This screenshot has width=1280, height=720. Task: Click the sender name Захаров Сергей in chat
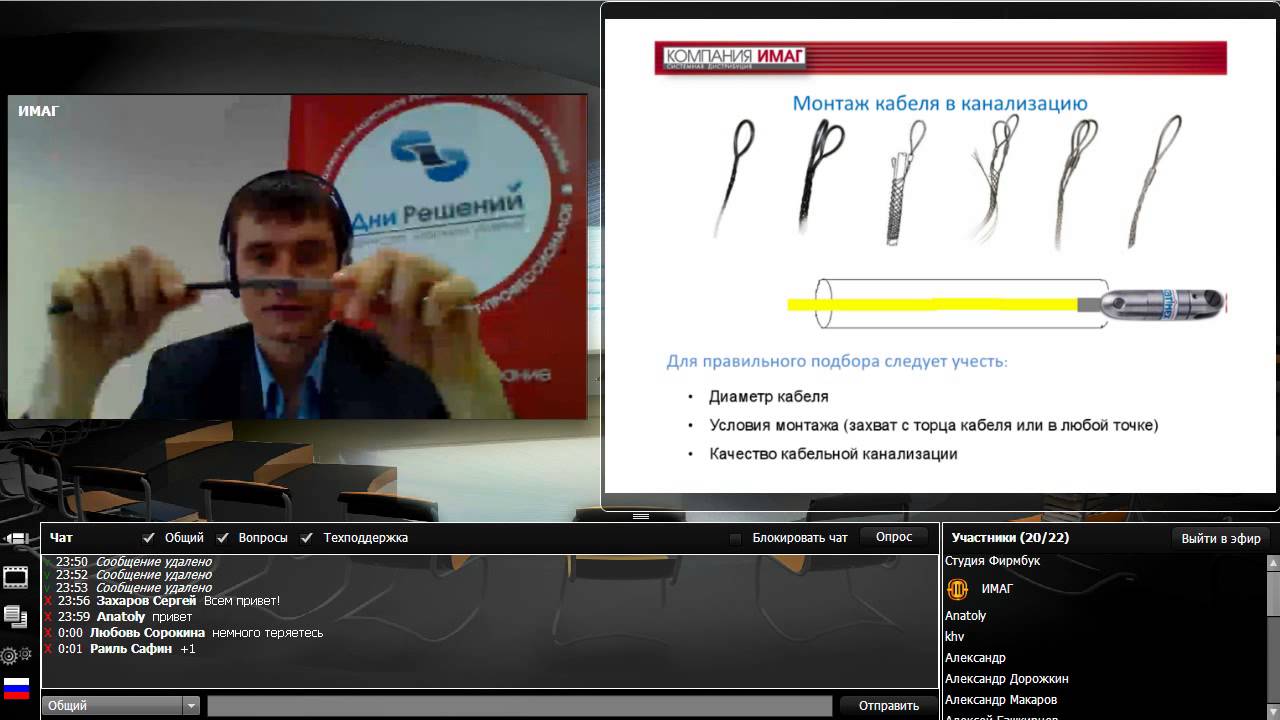tap(146, 601)
